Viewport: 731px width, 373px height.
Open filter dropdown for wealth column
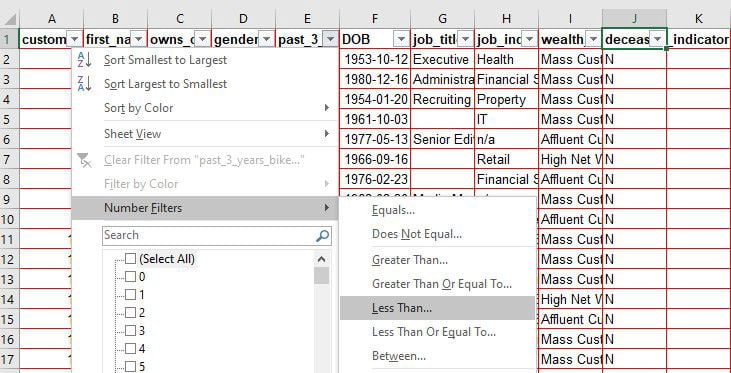pyautogui.click(x=593, y=40)
